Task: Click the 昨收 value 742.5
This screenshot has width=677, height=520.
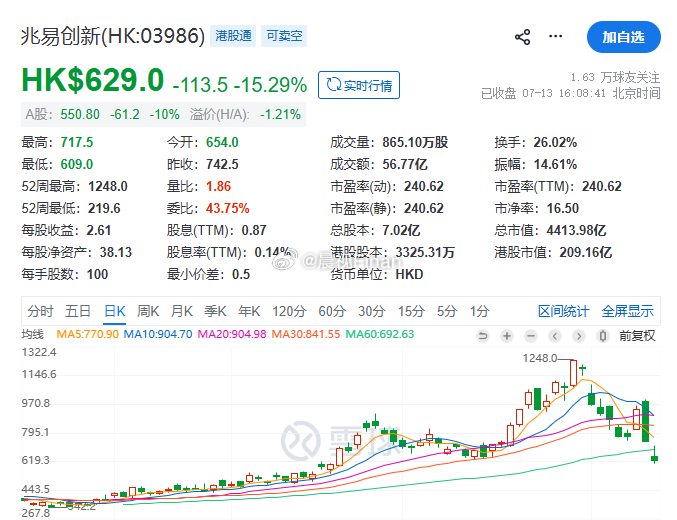Action: pyautogui.click(x=222, y=165)
